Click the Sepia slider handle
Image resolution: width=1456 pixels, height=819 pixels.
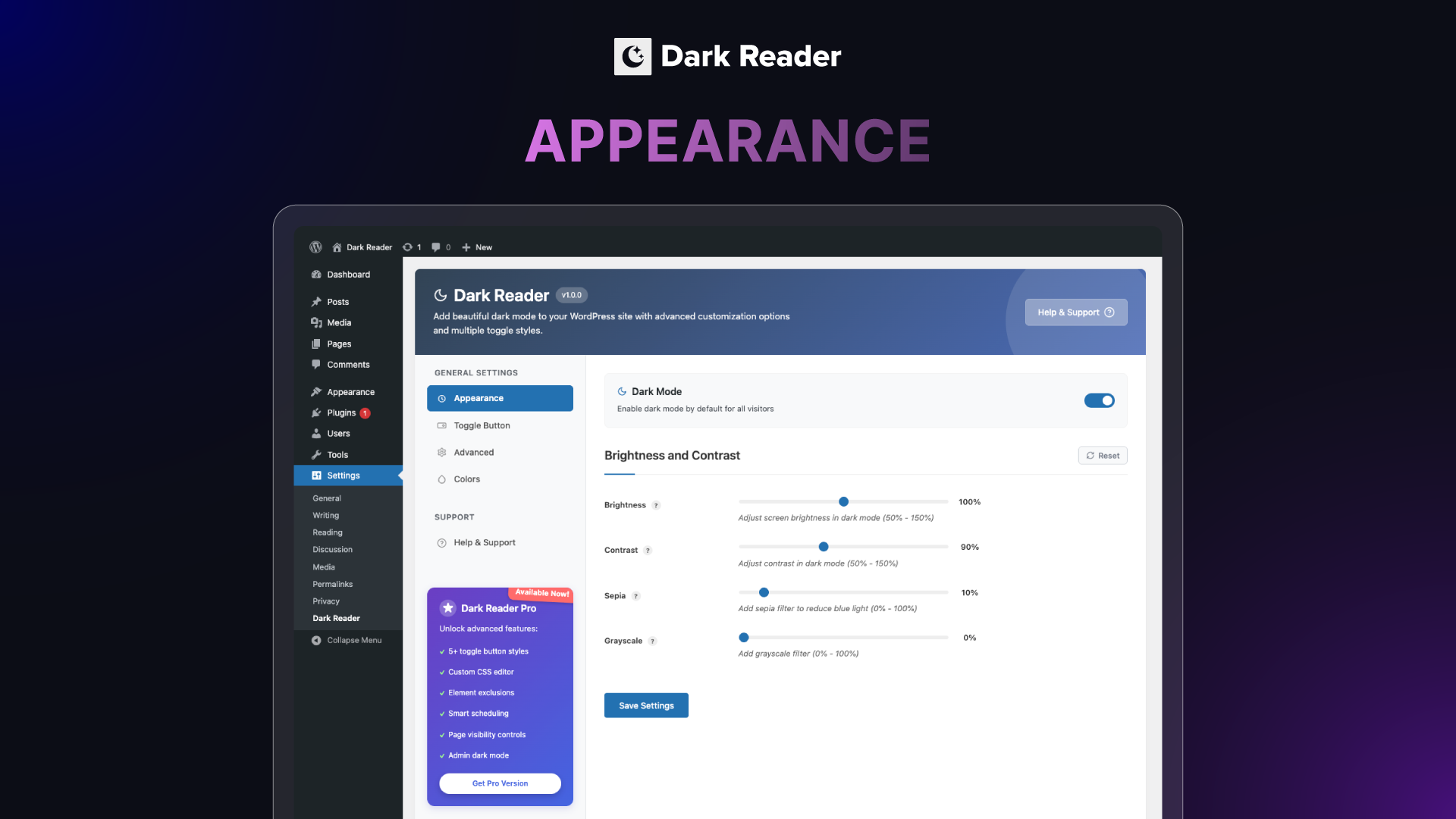tap(764, 592)
